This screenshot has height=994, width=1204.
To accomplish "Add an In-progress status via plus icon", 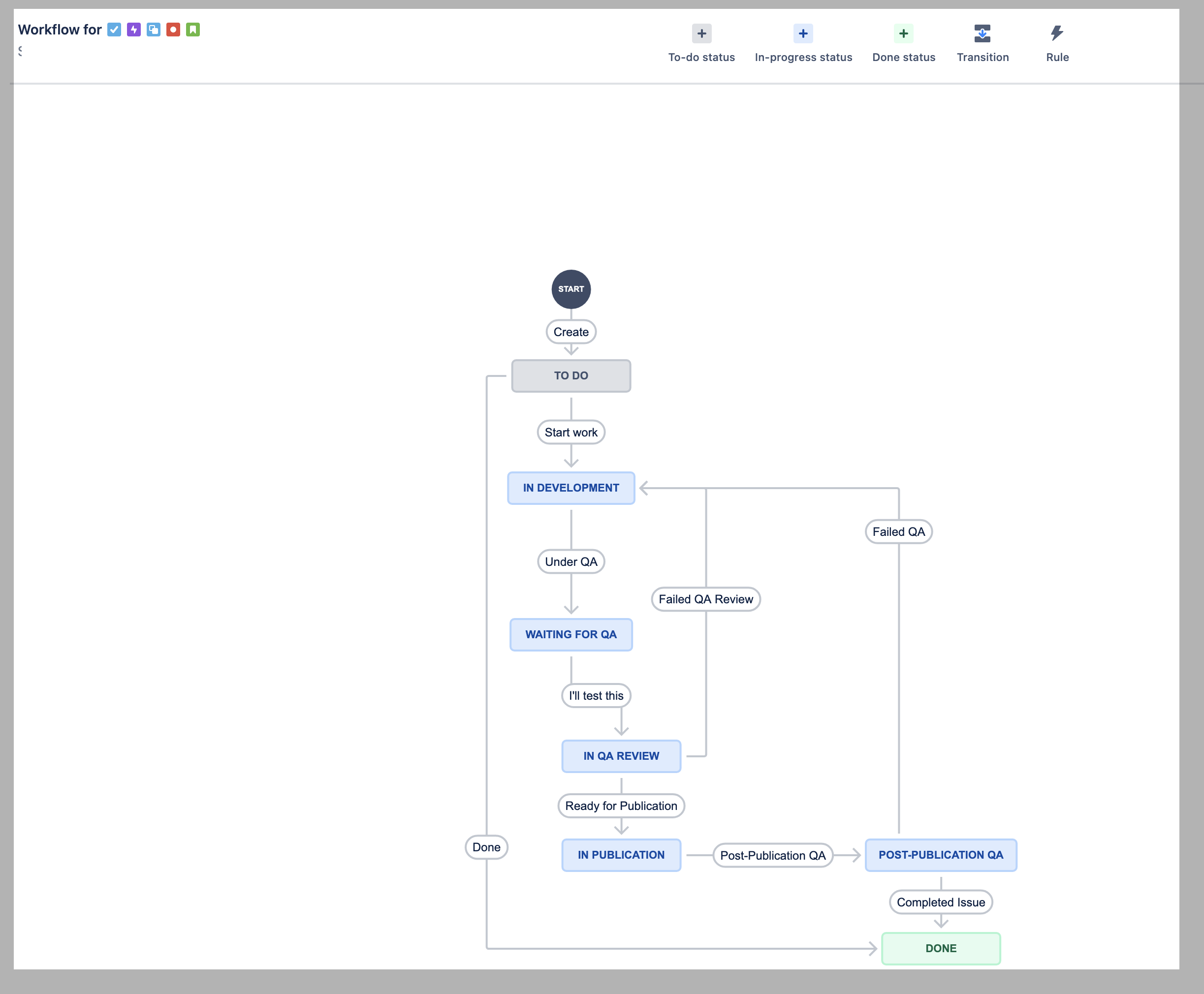I will pyautogui.click(x=802, y=33).
